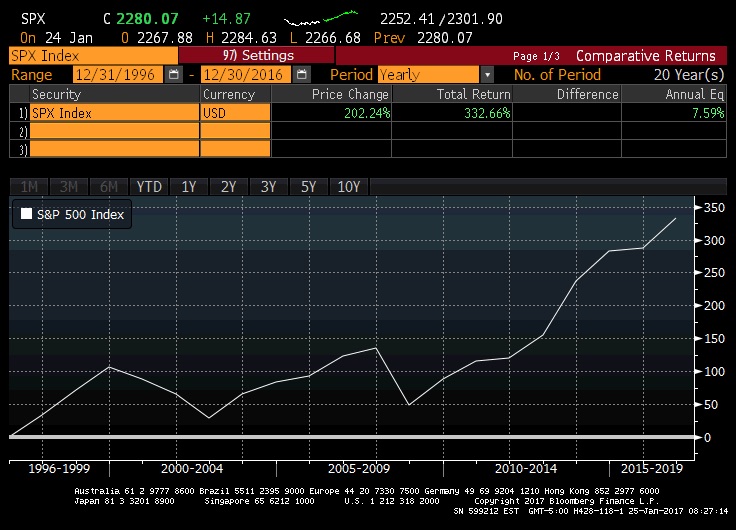Click the empty currency field in row 3
Image resolution: width=736 pixels, height=530 pixels.
pos(235,149)
